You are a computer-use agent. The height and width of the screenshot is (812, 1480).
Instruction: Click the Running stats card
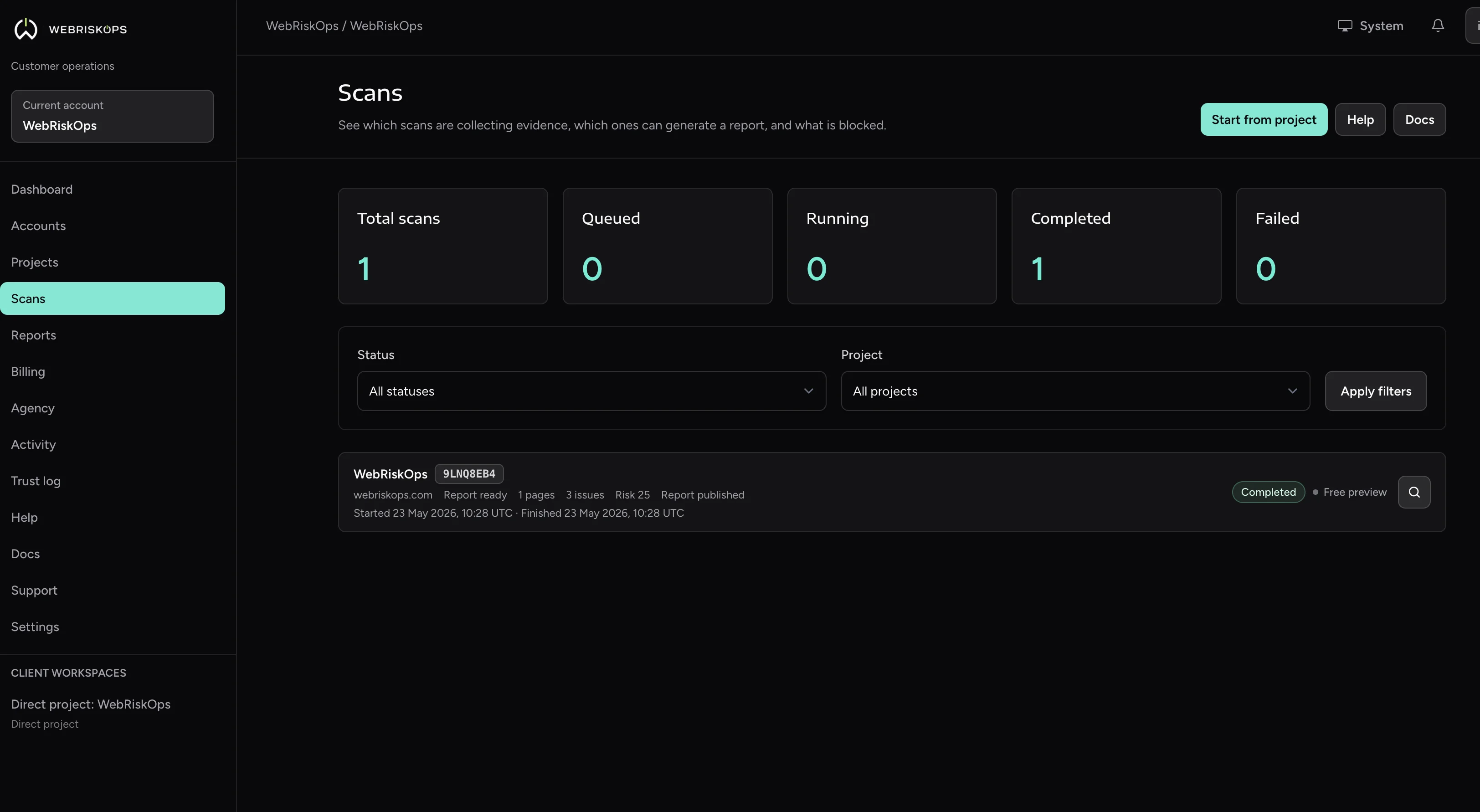pos(892,246)
